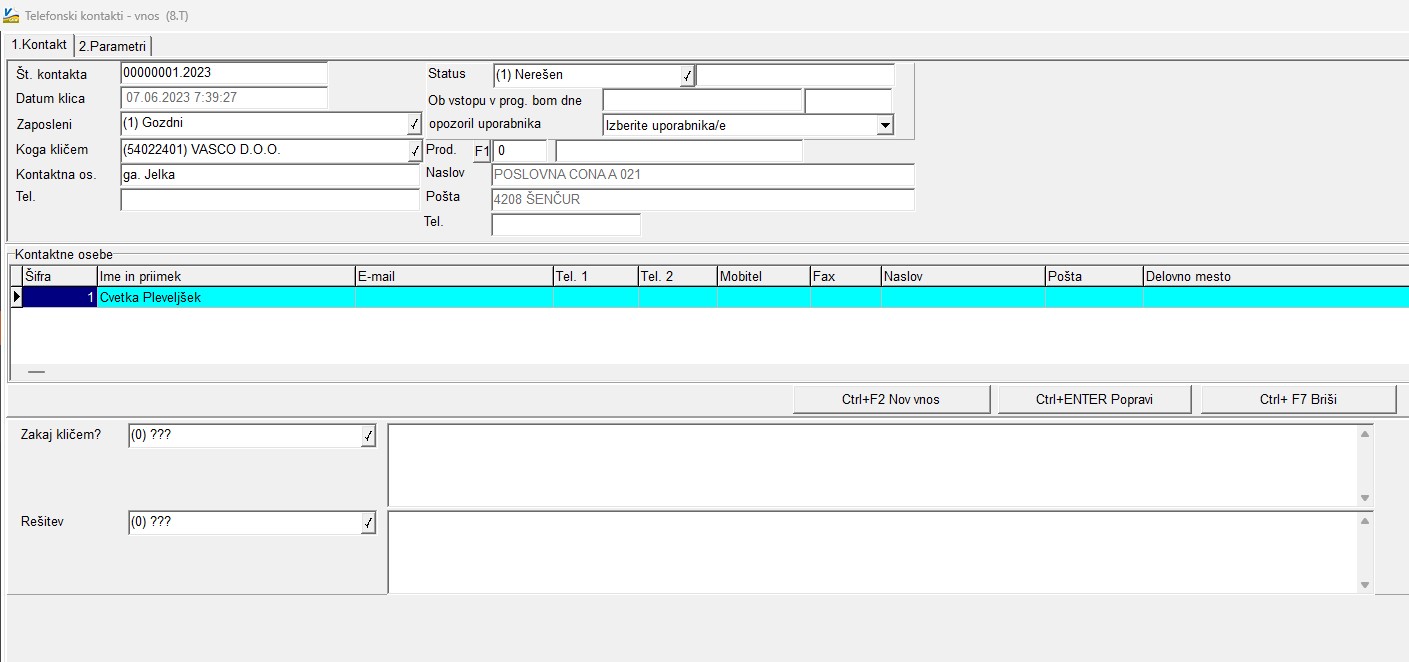Click the Zaposleni field (1) Gozdni

[263, 124]
